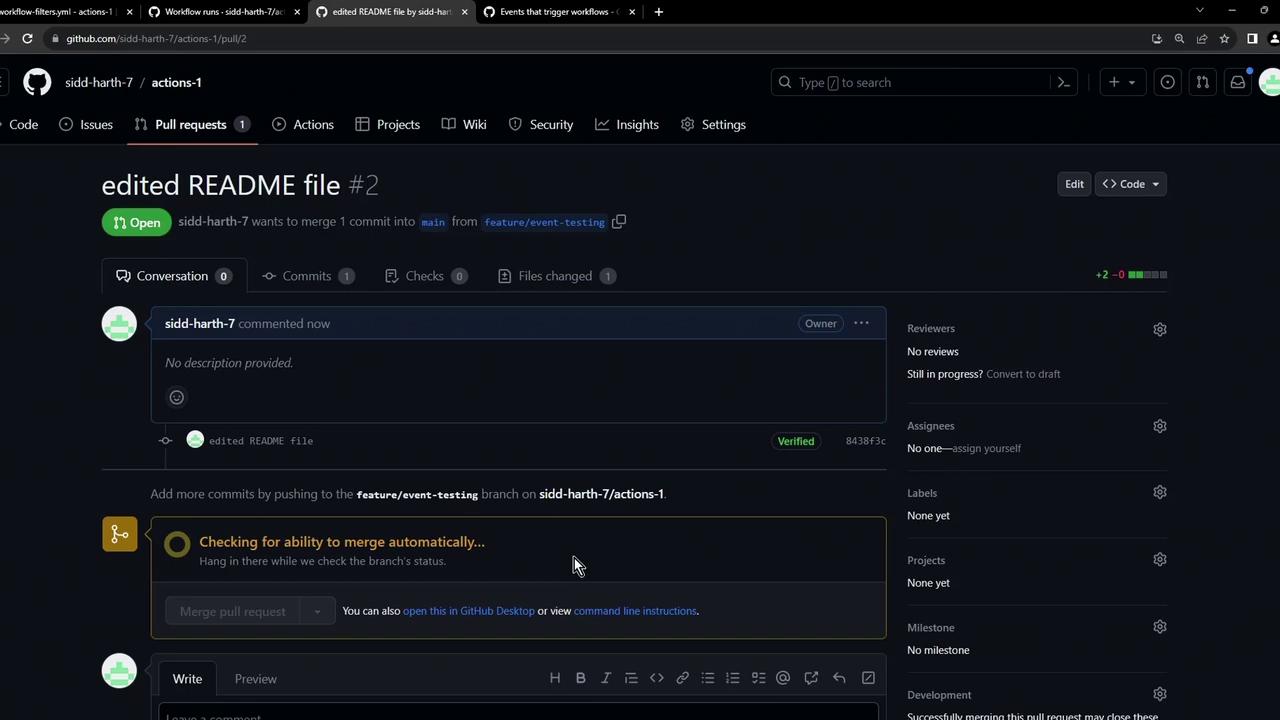The image size is (1280, 720).
Task: Open Development settings gear
Action: point(1160,694)
